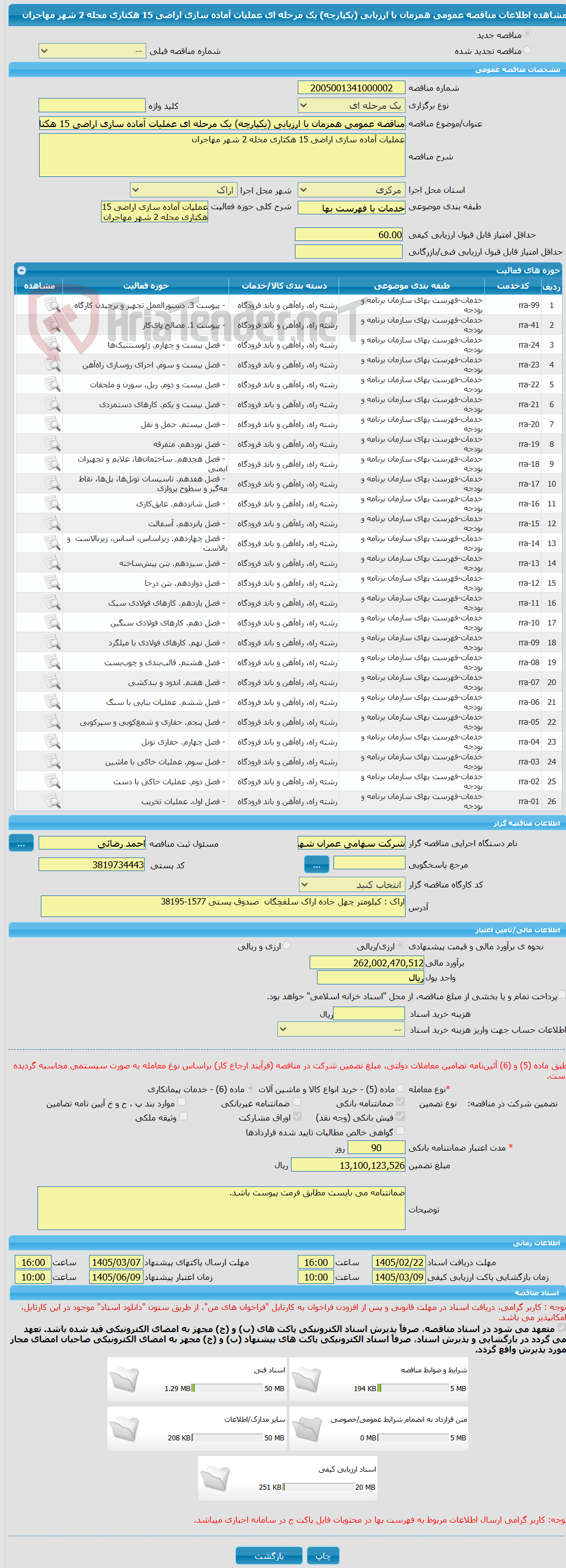Open view icon for row rra-23
This screenshot has width=566, height=1568.
pos(52,365)
